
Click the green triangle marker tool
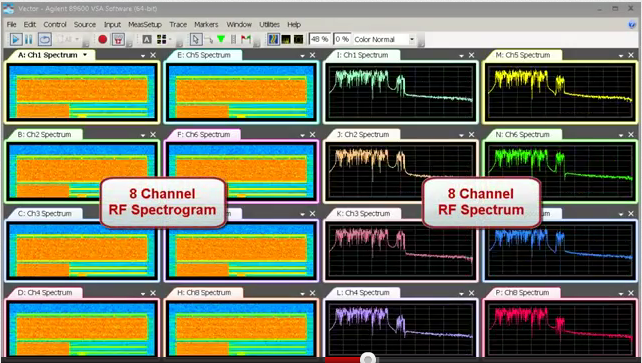(x=221, y=39)
